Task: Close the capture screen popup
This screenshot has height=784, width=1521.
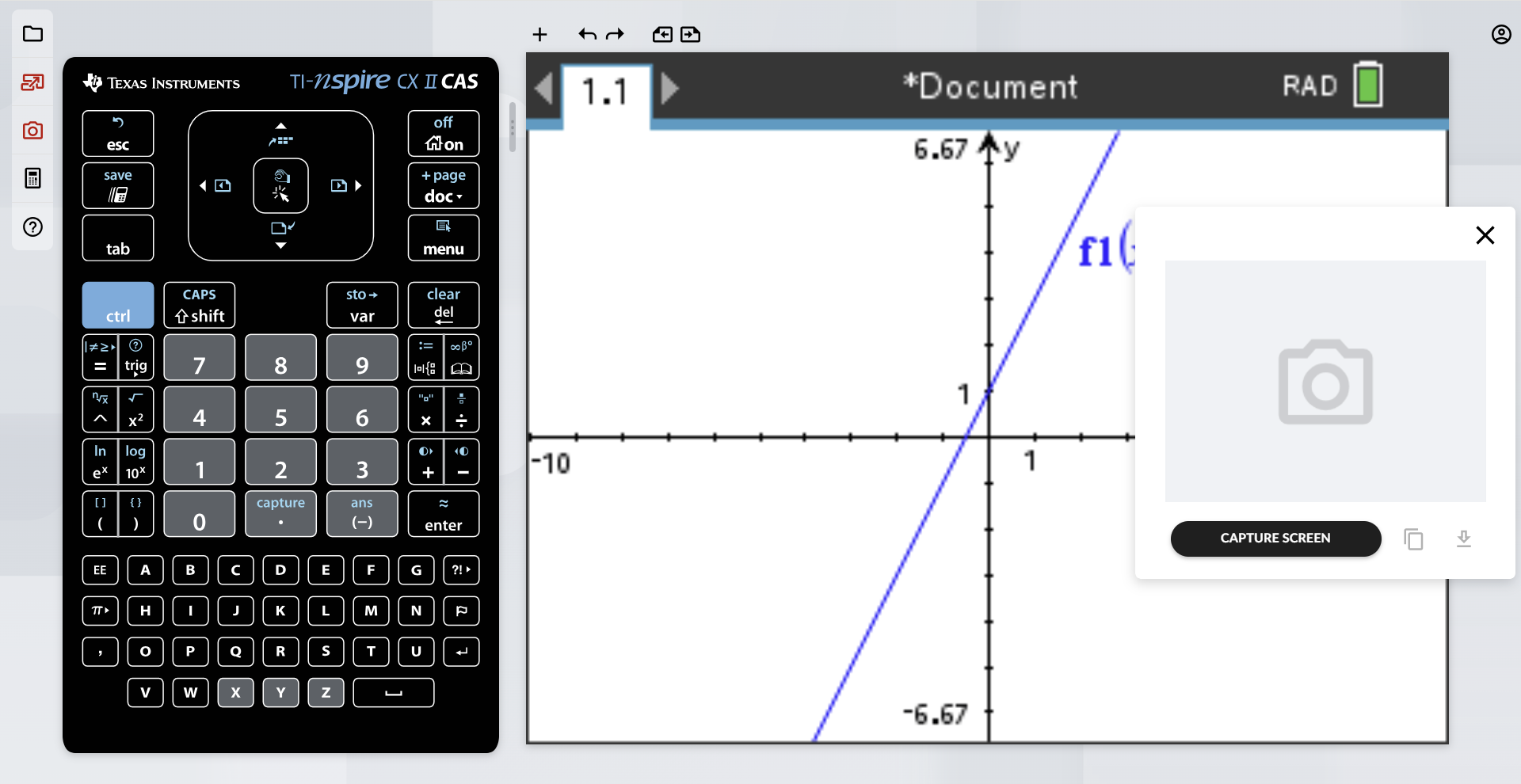Action: click(1485, 235)
